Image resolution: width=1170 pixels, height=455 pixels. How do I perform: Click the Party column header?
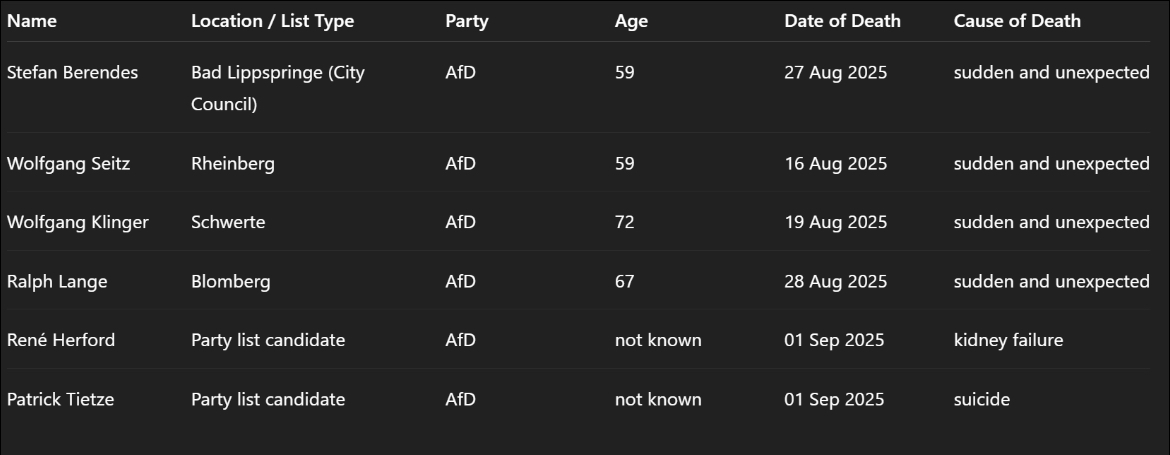pos(466,21)
